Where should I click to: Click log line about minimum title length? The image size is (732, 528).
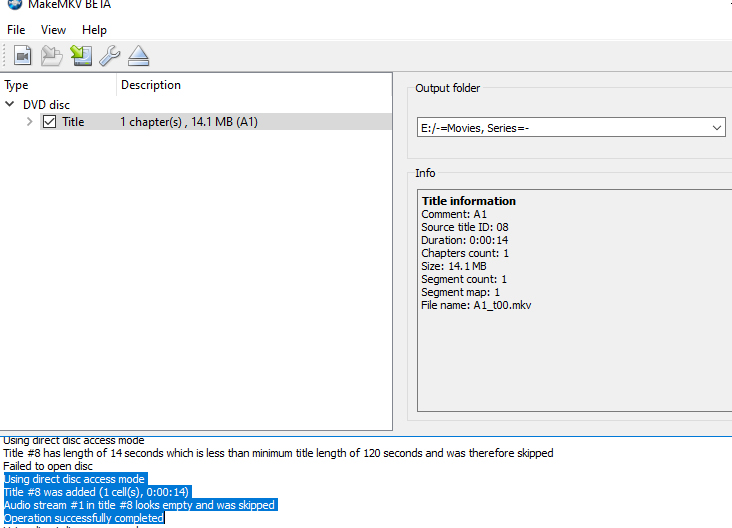pos(278,453)
